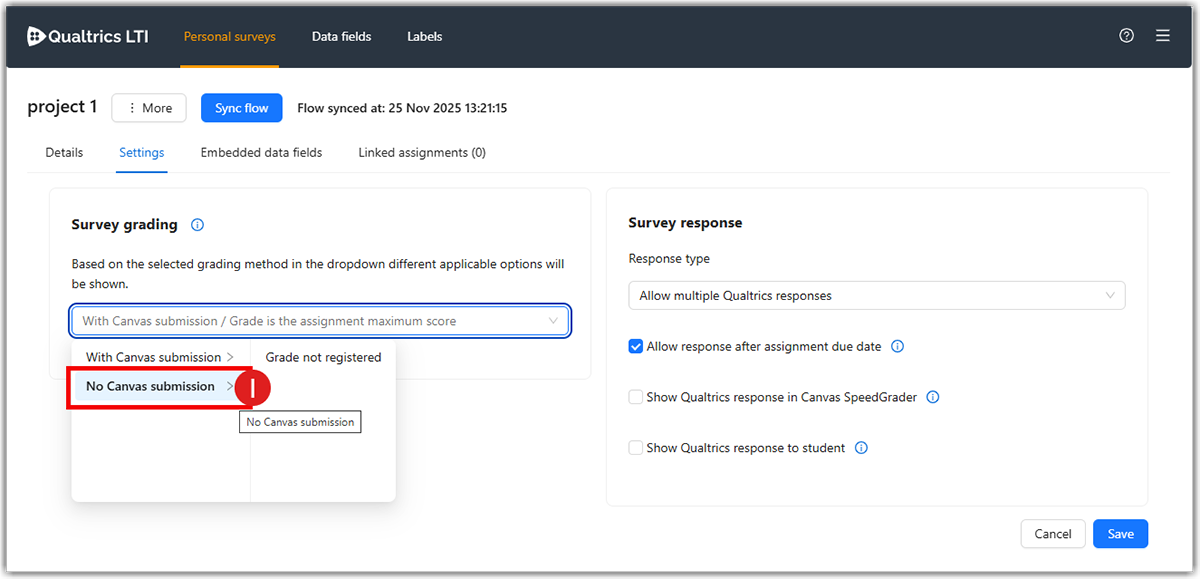Disable Allow response after assignment due date
This screenshot has height=579, width=1200.
tap(635, 347)
